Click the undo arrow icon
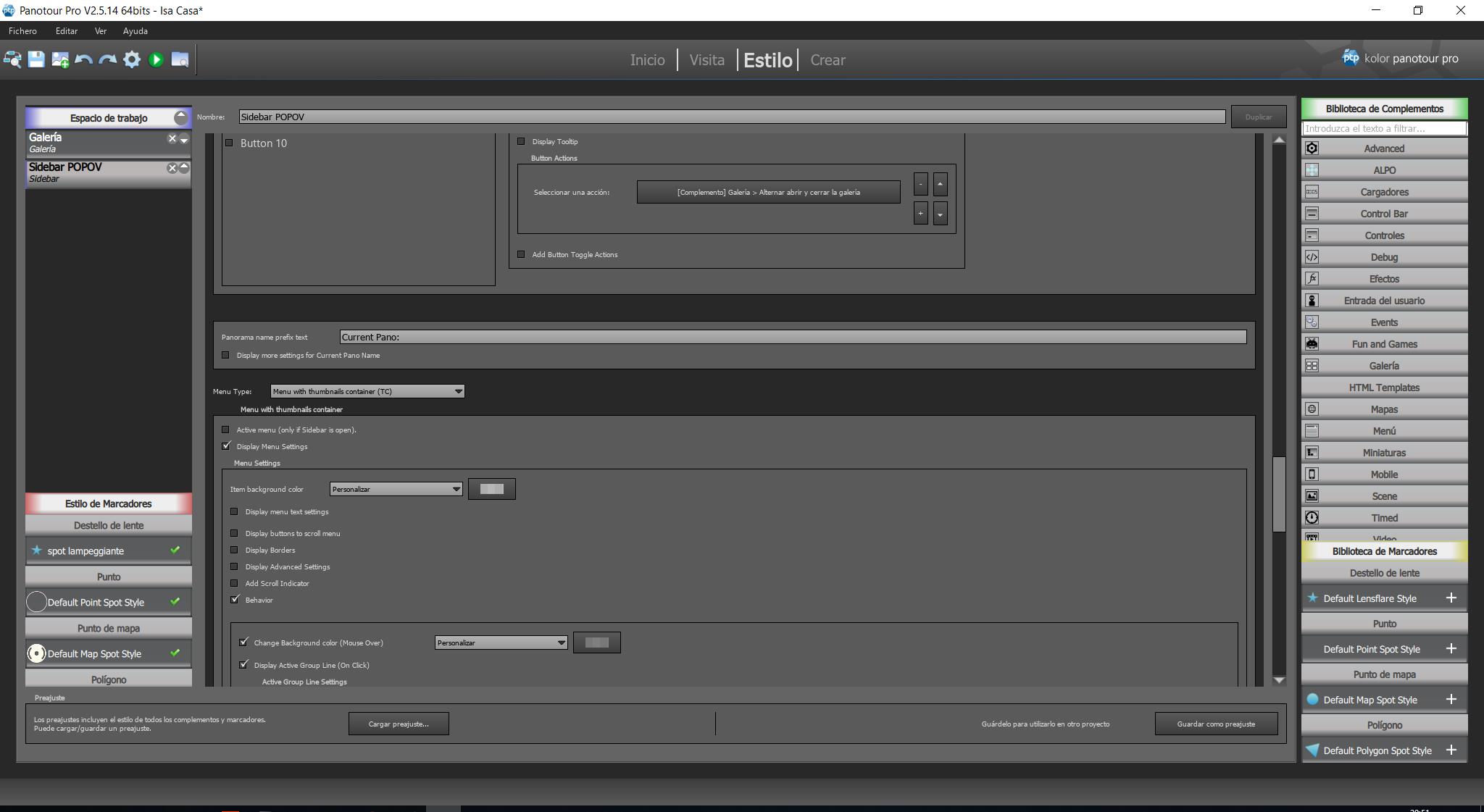 [x=84, y=59]
